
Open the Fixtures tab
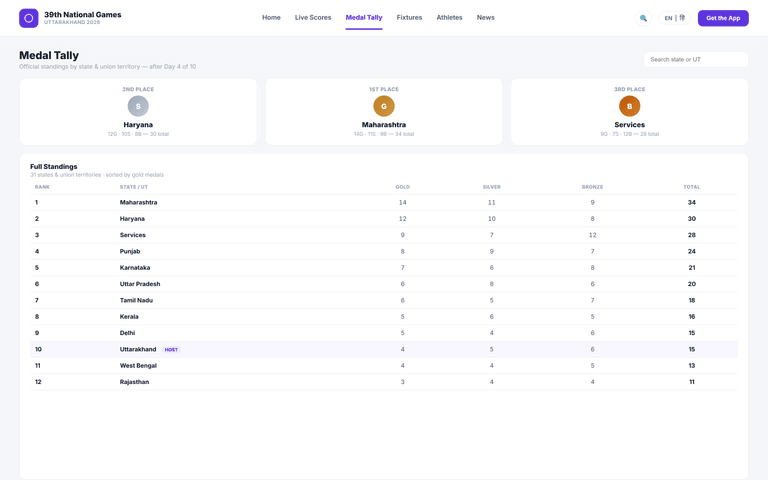point(409,18)
